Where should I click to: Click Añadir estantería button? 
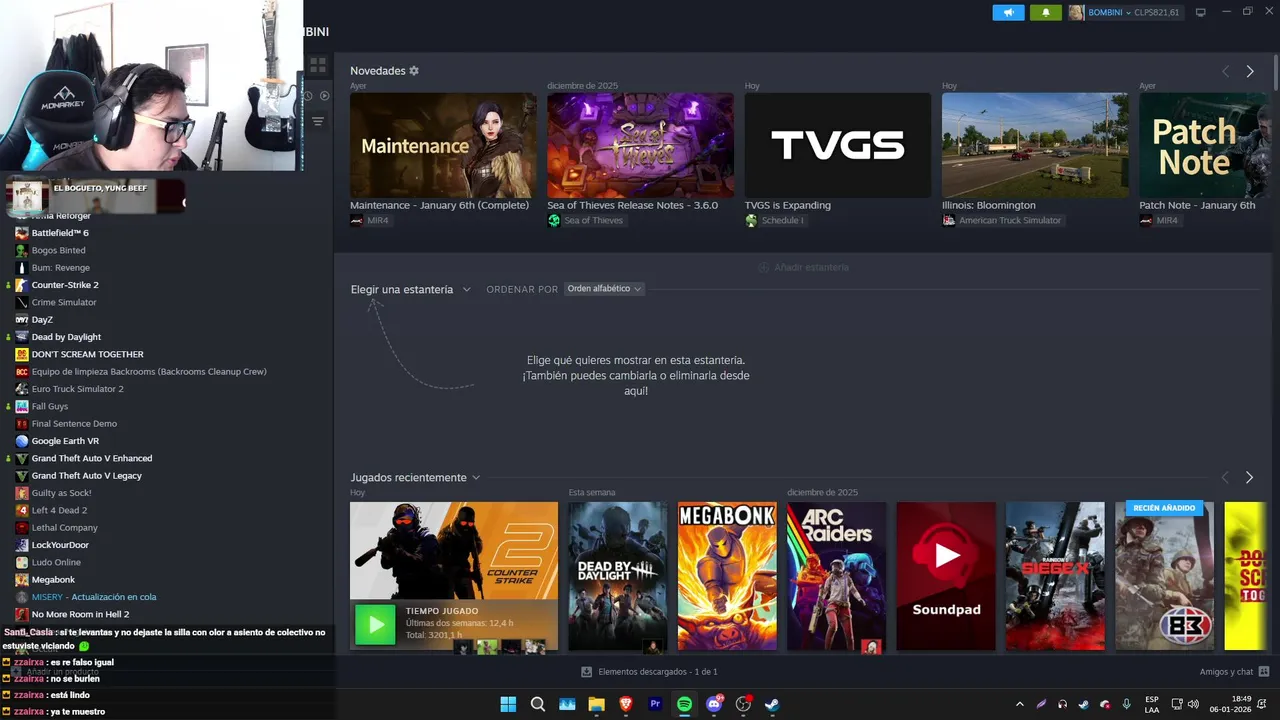(x=804, y=267)
